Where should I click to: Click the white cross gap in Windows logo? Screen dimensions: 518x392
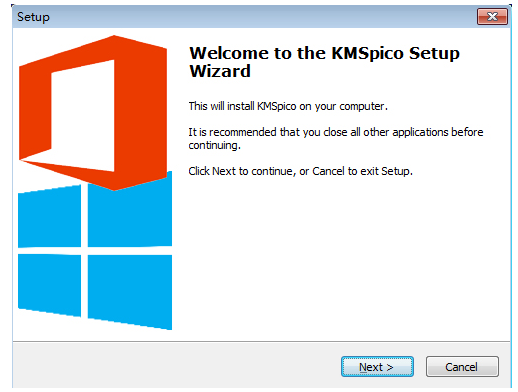coord(84,251)
